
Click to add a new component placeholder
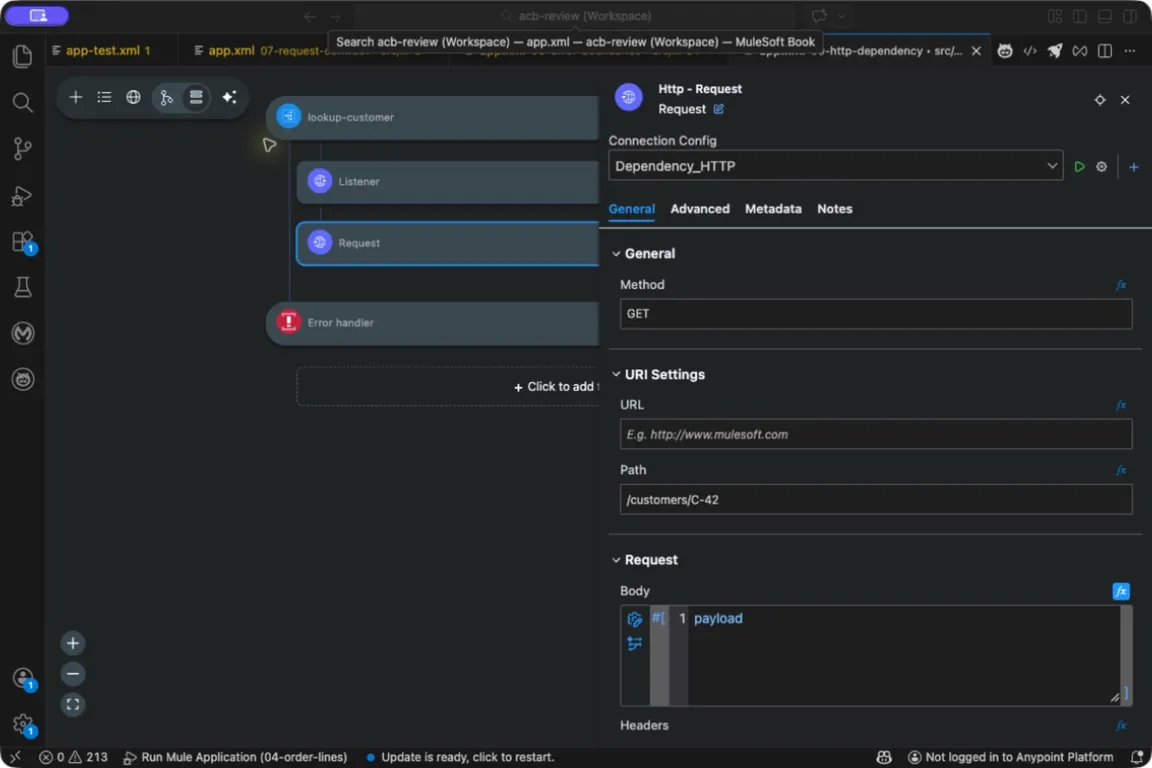[x=448, y=387]
